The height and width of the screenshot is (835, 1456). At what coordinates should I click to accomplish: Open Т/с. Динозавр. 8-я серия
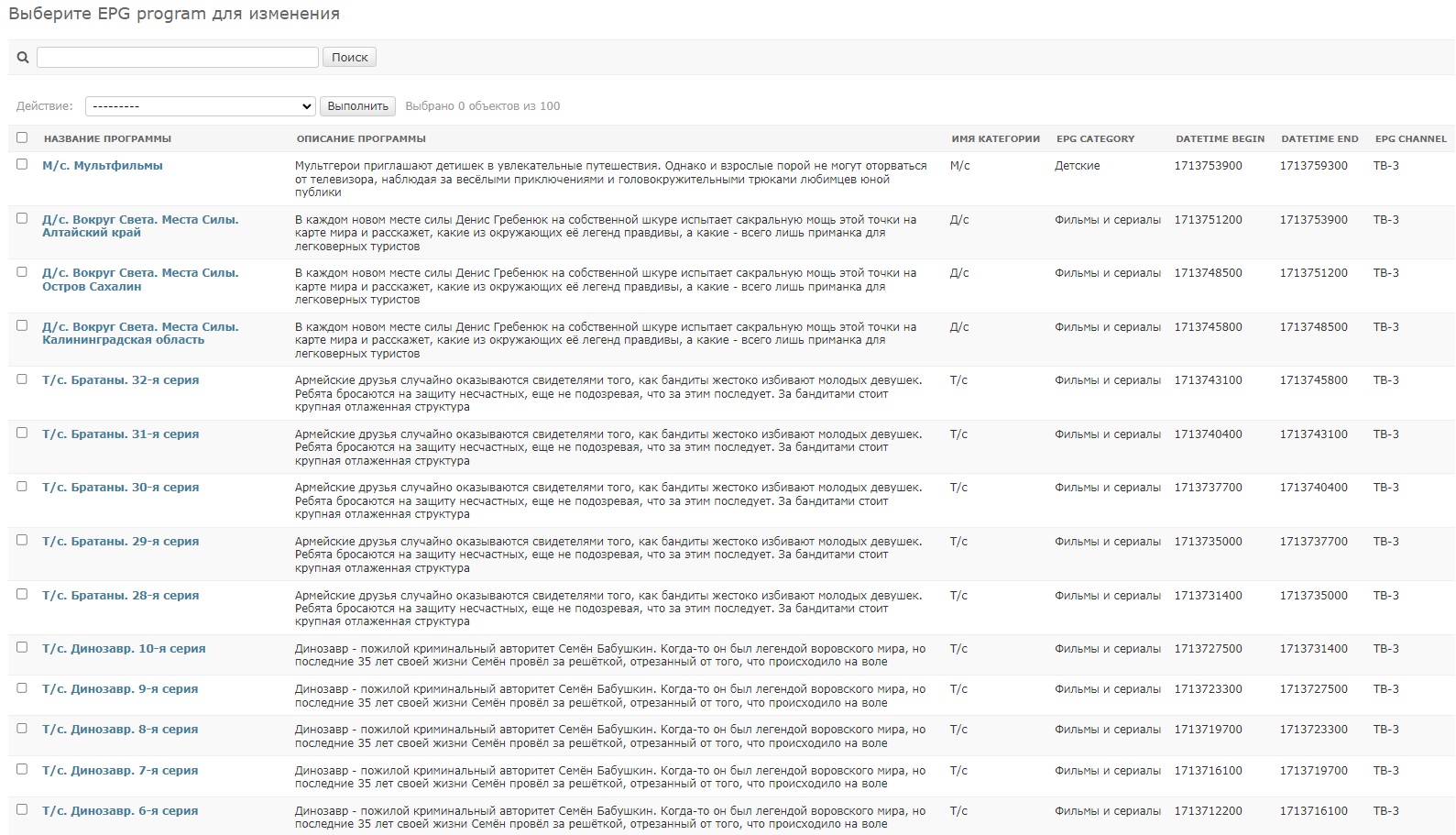(x=120, y=730)
